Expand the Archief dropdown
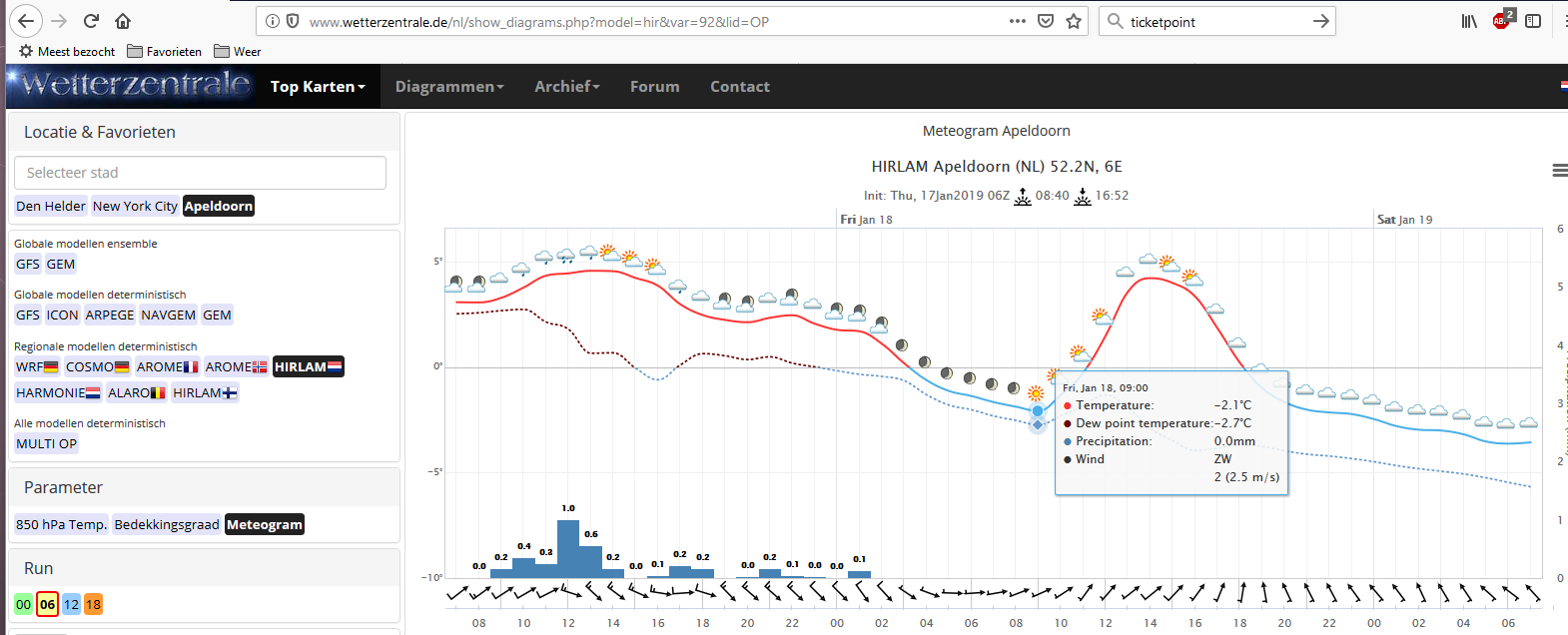1568x635 pixels. pyautogui.click(x=567, y=87)
